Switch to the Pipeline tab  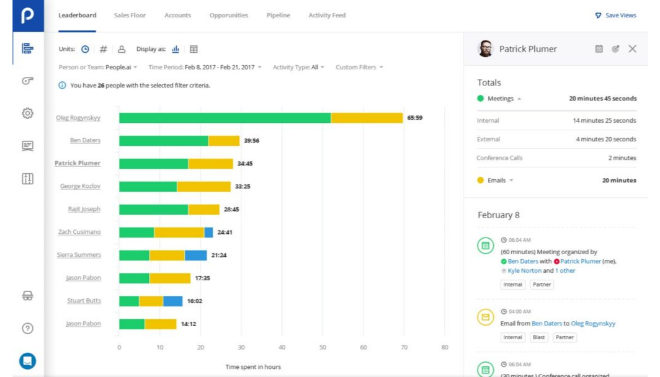(x=278, y=15)
